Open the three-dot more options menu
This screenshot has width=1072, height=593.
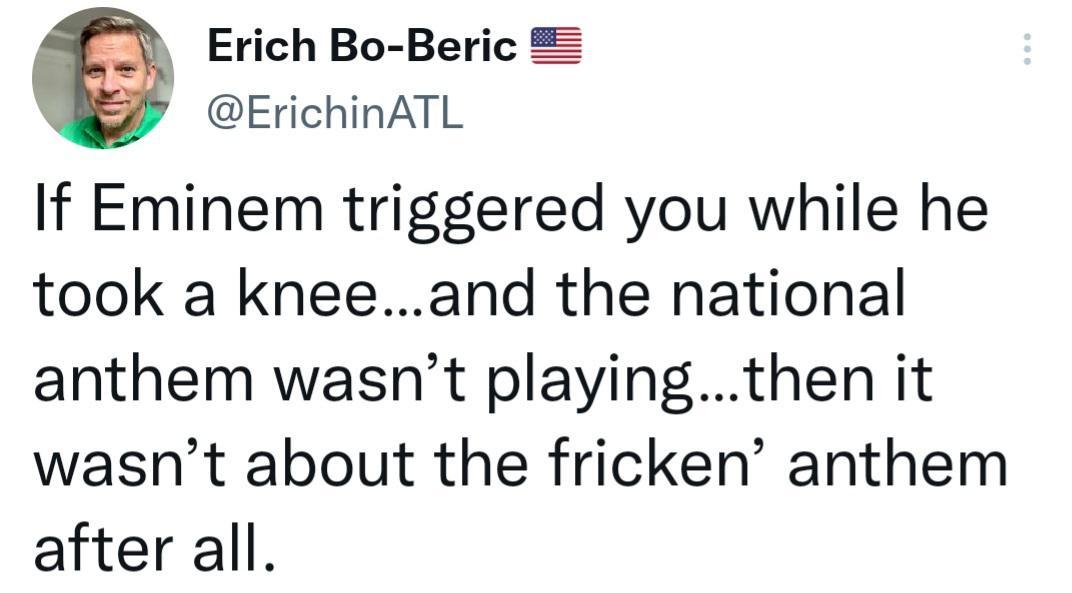coord(1025,48)
